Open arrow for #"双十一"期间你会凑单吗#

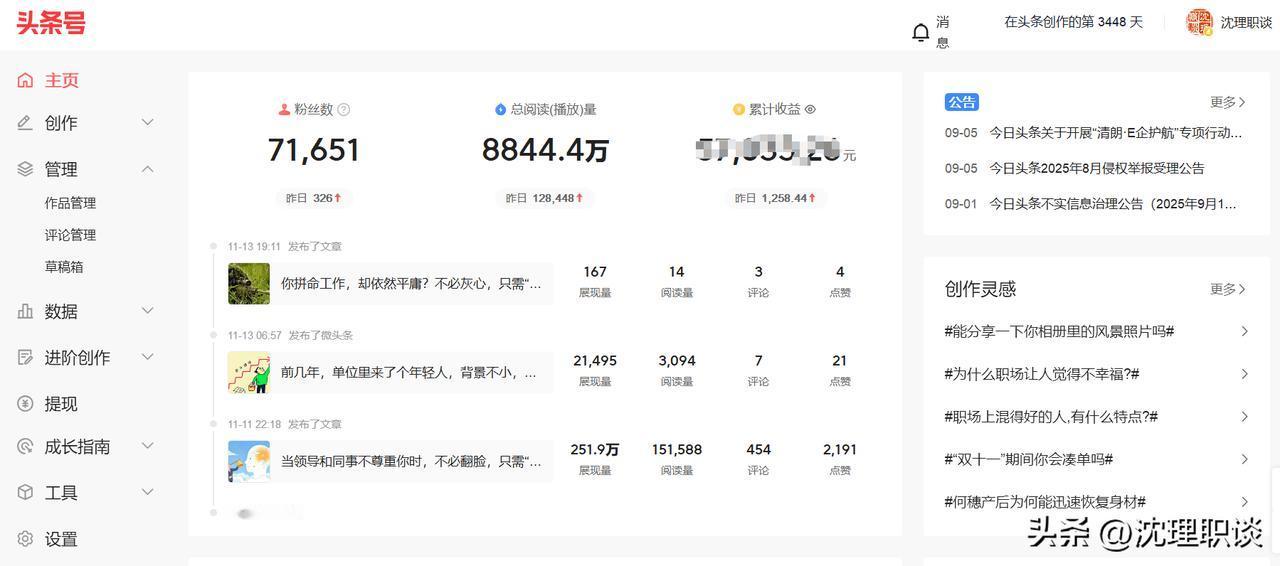click(x=1244, y=459)
